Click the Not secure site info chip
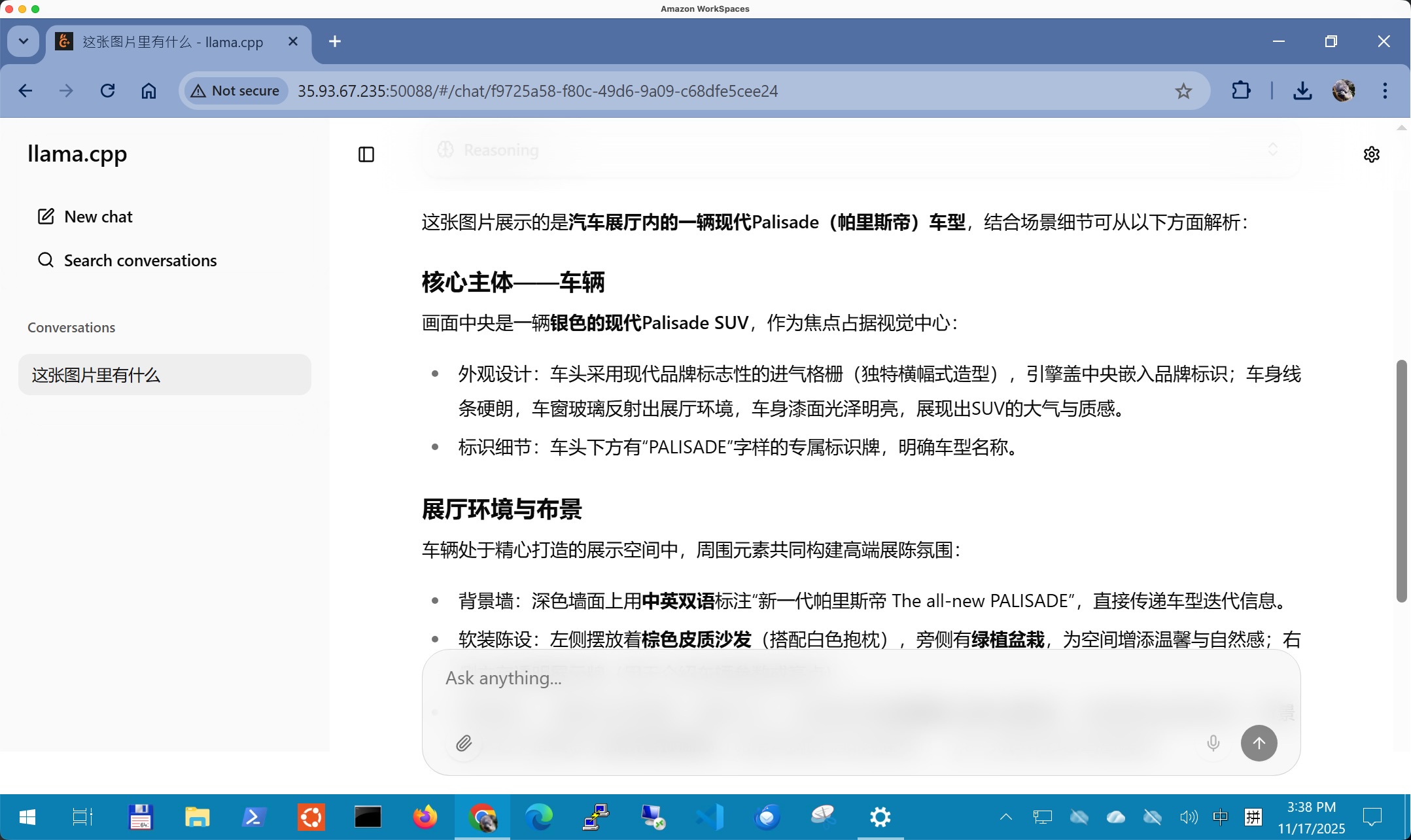1411x840 pixels. point(235,91)
